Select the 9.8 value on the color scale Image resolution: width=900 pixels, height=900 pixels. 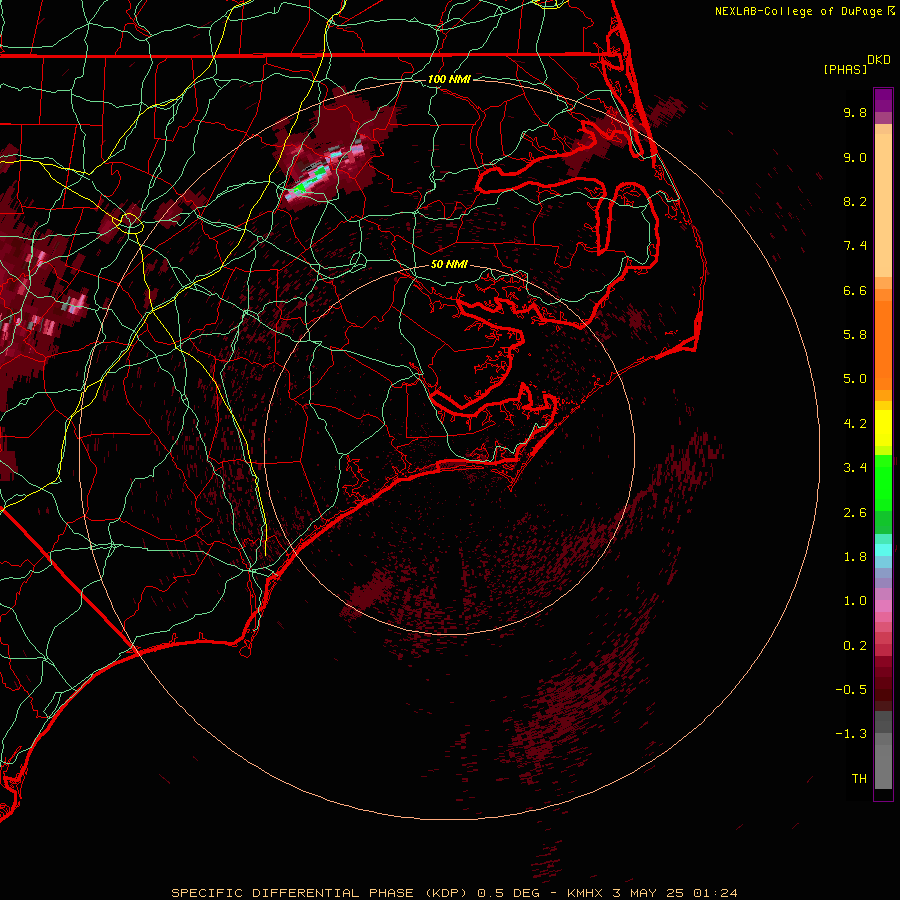[x=855, y=112]
